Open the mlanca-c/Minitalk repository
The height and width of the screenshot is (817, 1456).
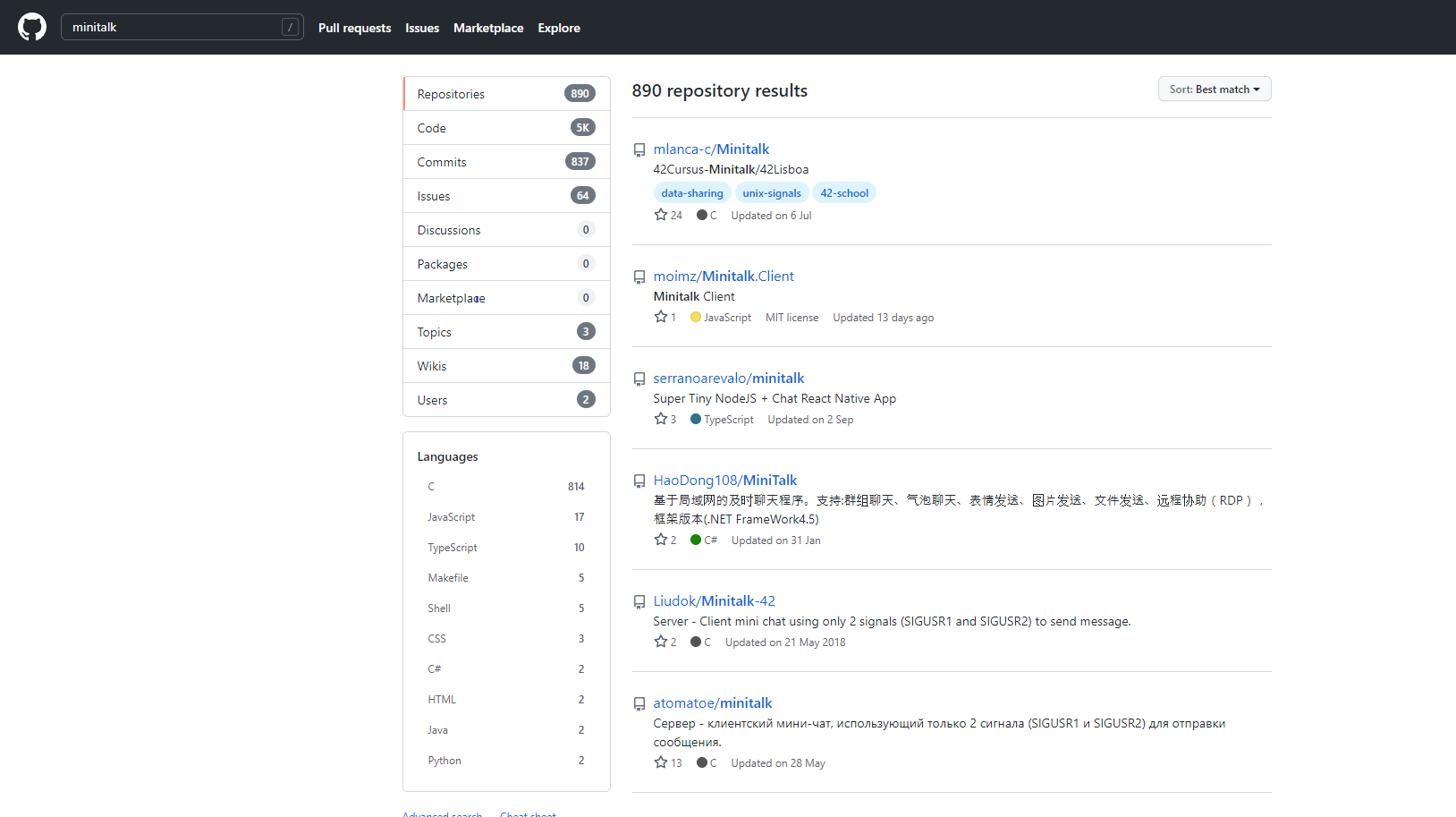(x=711, y=149)
